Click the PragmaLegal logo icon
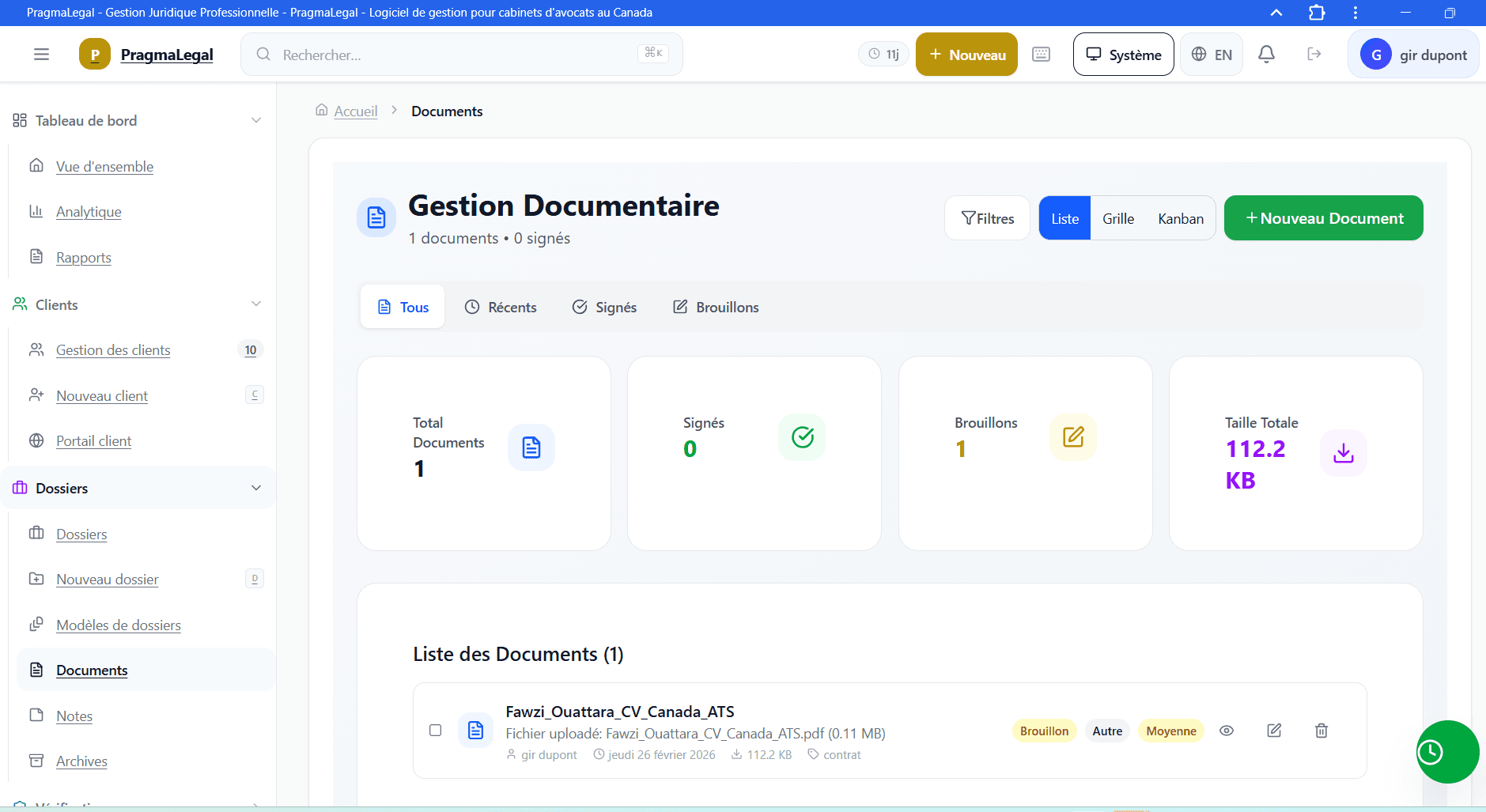 [x=95, y=55]
